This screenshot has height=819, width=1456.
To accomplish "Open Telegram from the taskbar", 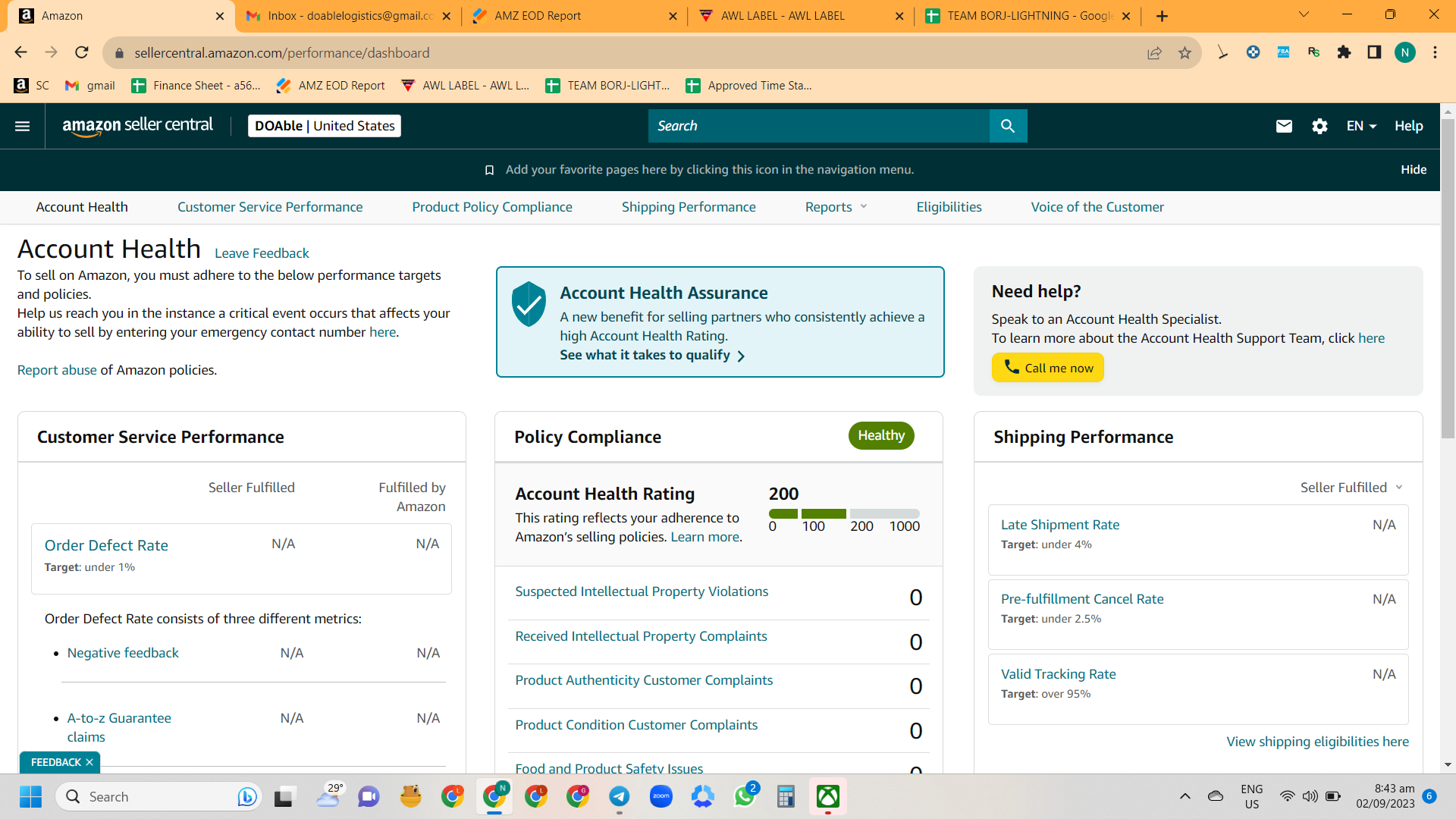I will click(x=620, y=796).
